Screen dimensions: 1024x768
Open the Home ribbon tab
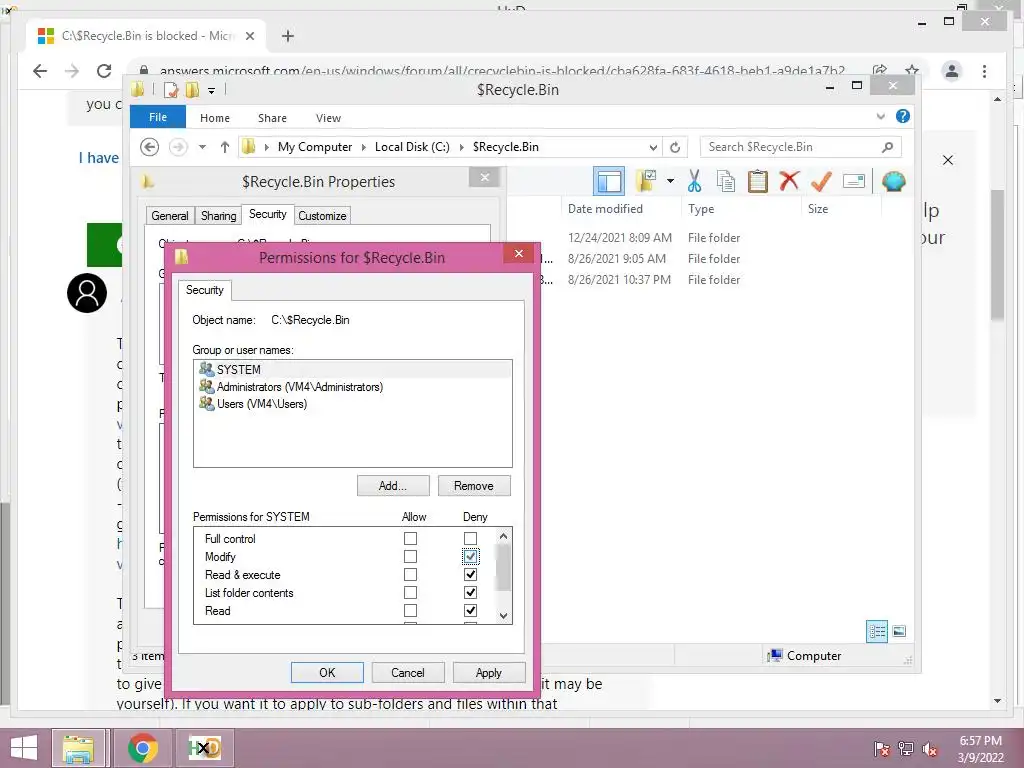[215, 118]
